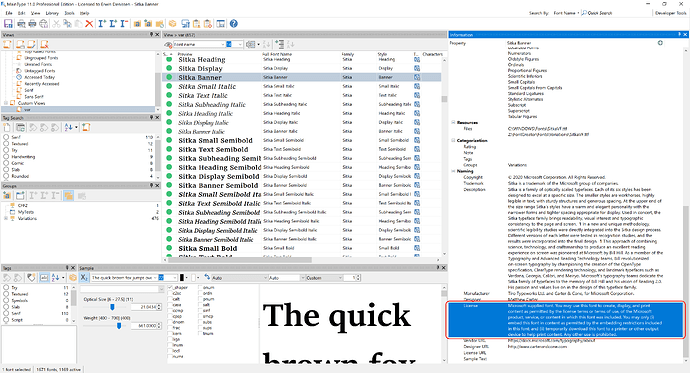
Task: Click the Print toolbar icon
Action: [x=32, y=23]
